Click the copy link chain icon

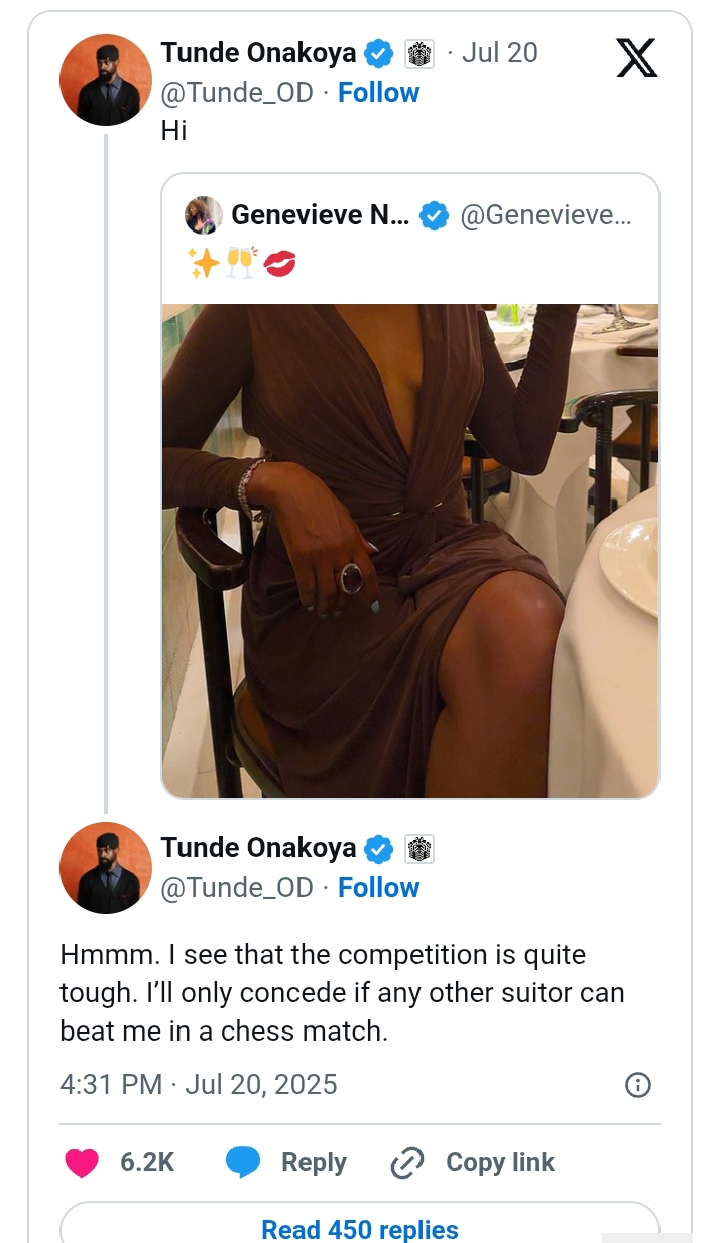click(x=407, y=1163)
